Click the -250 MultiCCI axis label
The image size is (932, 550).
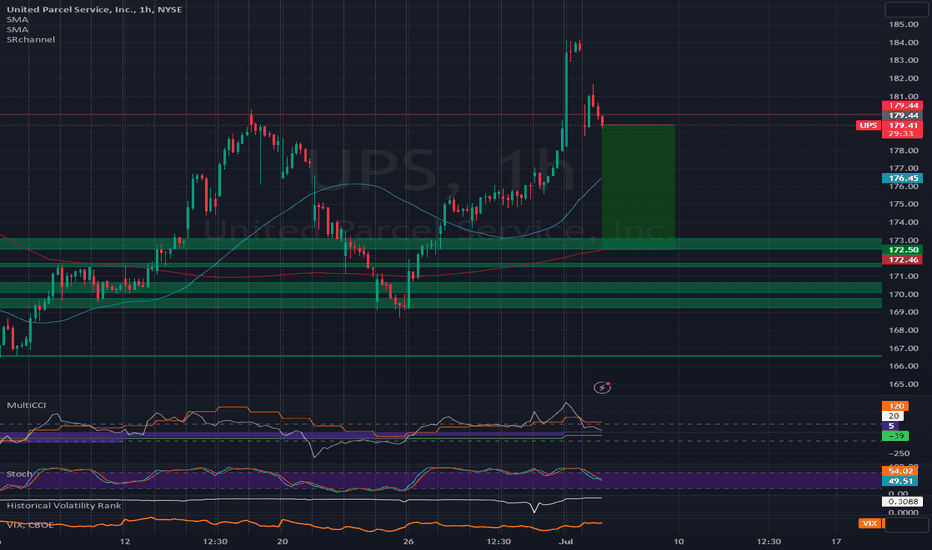tap(899, 453)
